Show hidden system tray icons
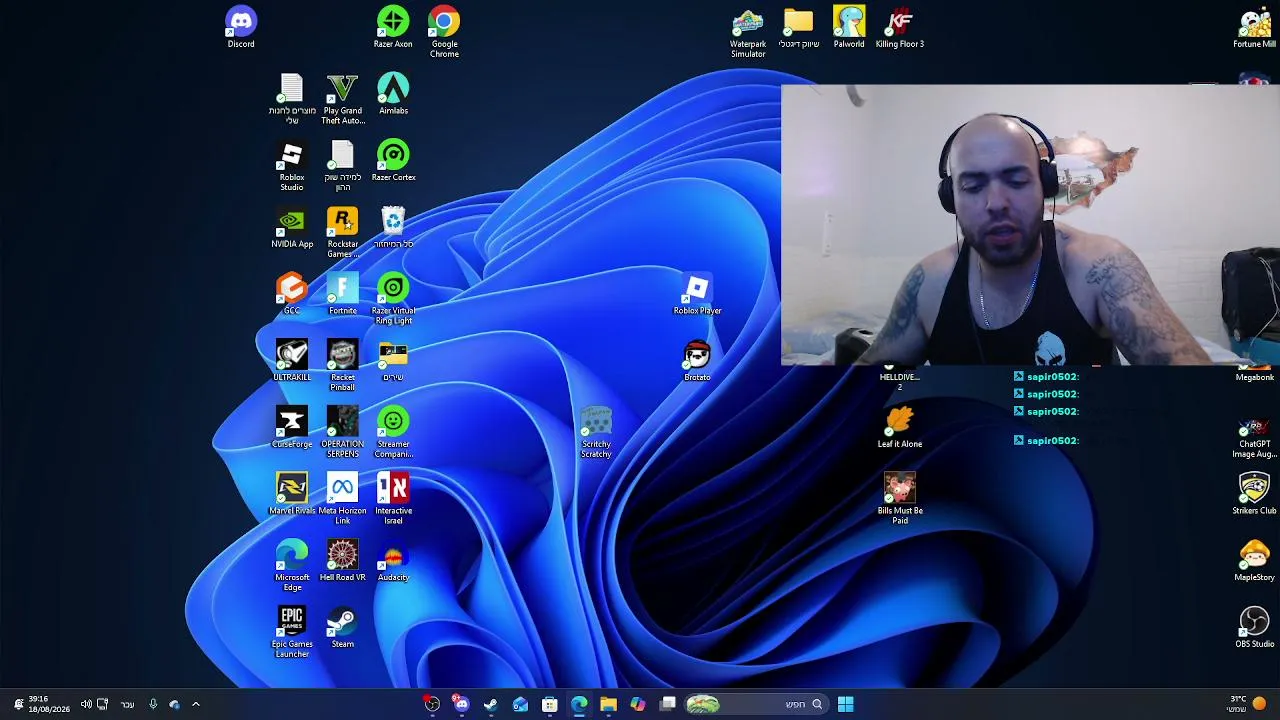 [196, 704]
